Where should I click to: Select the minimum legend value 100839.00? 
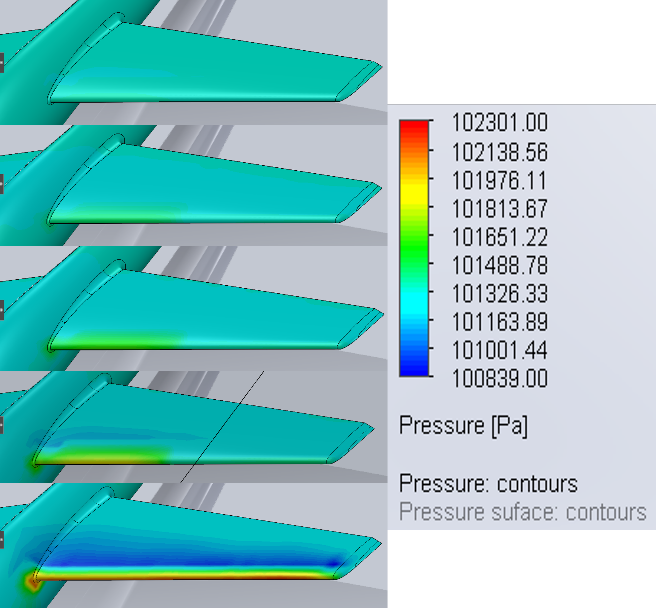(499, 379)
